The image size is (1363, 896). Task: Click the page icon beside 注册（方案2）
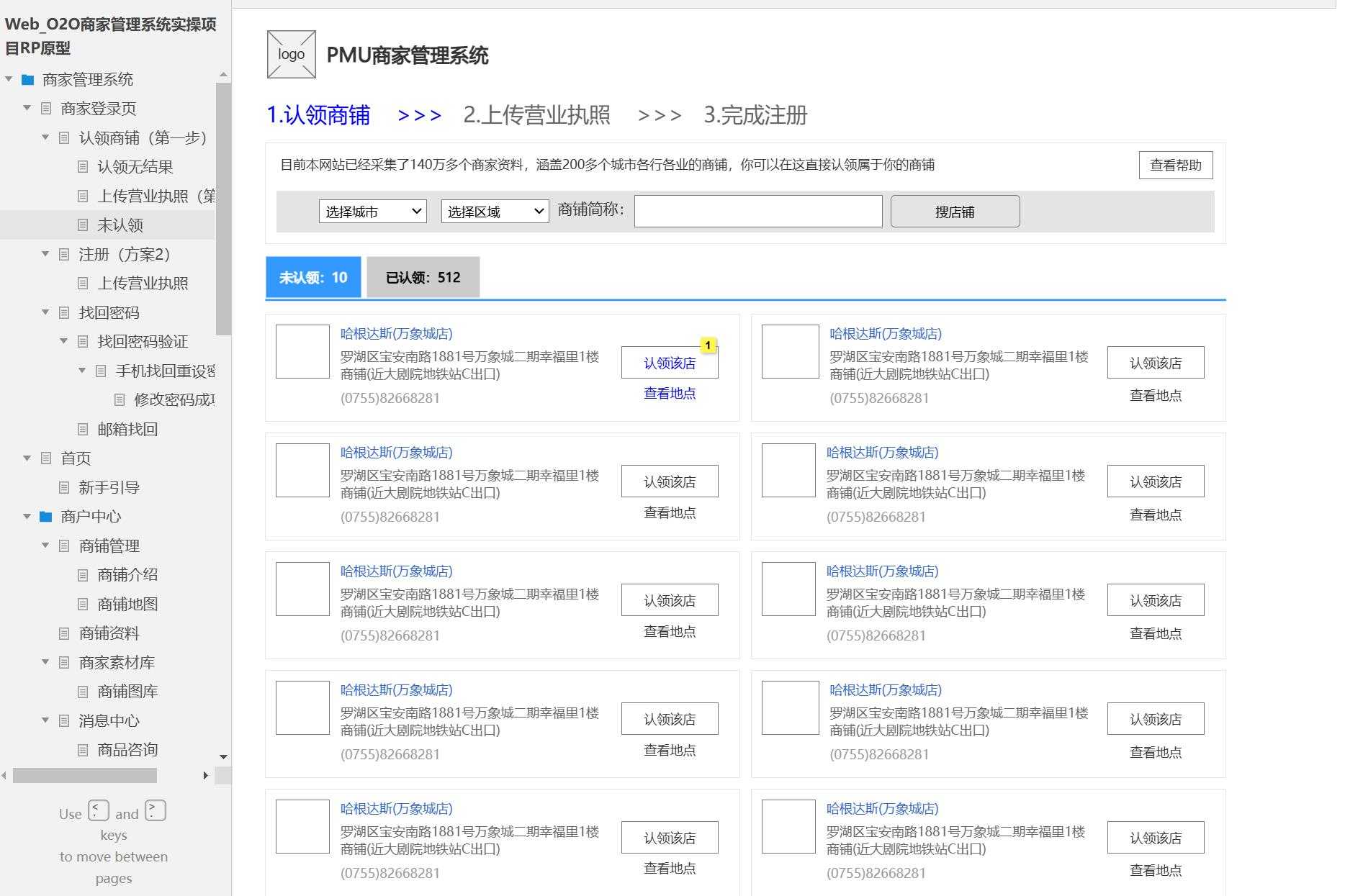(65, 254)
